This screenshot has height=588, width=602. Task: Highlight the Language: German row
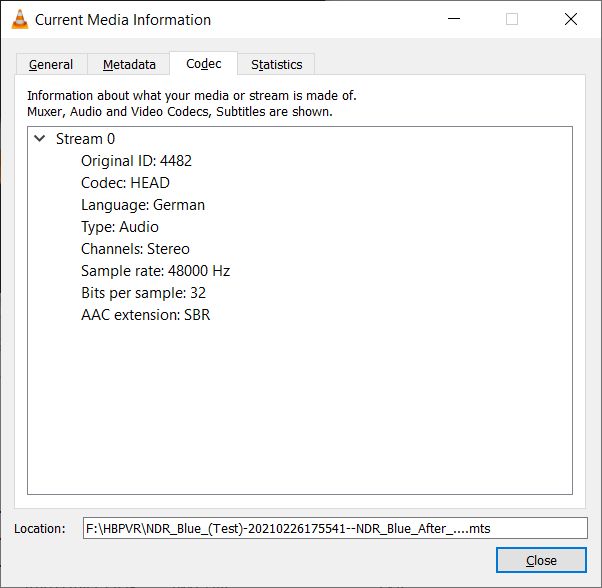pyautogui.click(x=143, y=205)
